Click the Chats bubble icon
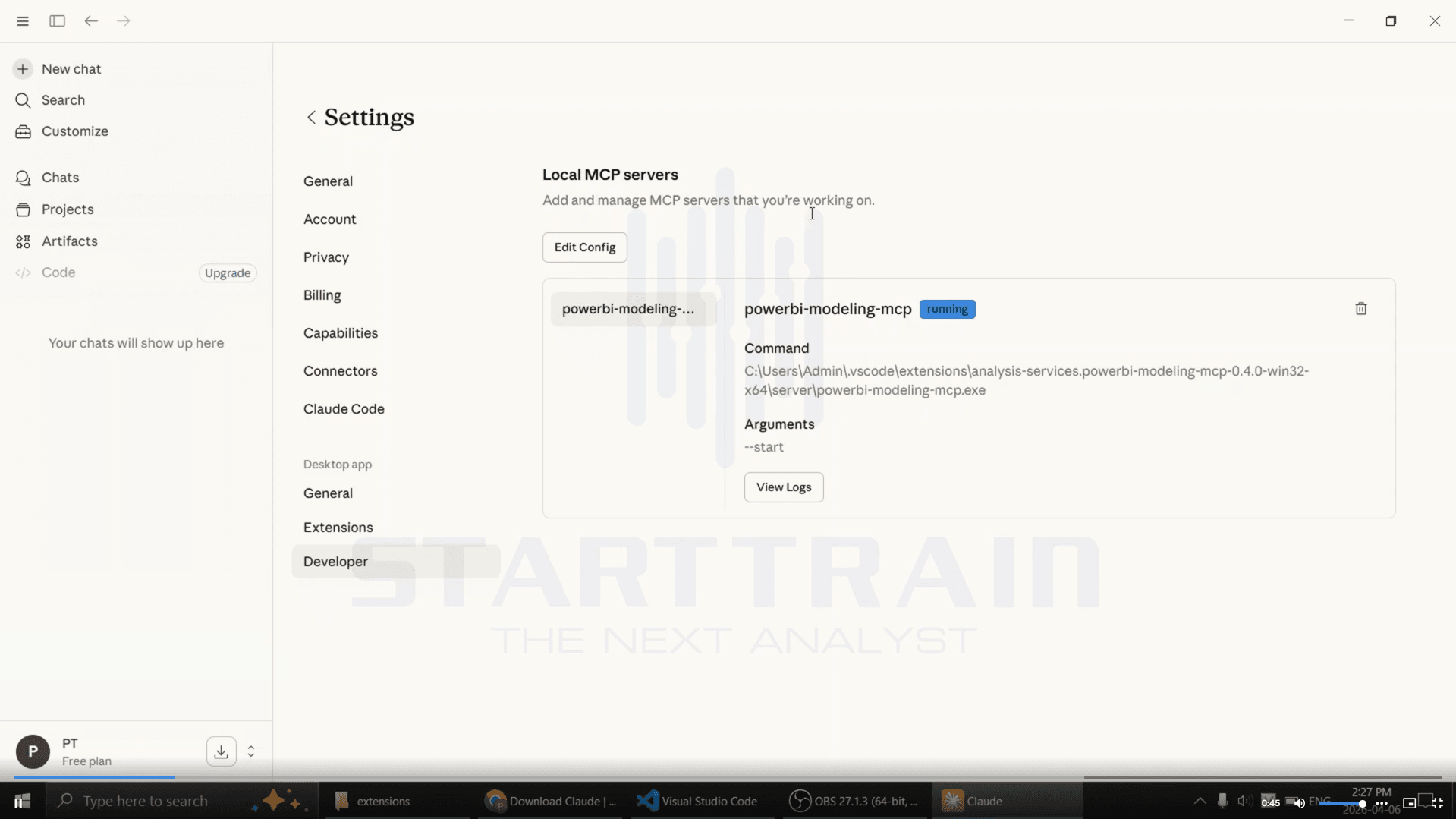This screenshot has width=1456, height=819. [23, 178]
